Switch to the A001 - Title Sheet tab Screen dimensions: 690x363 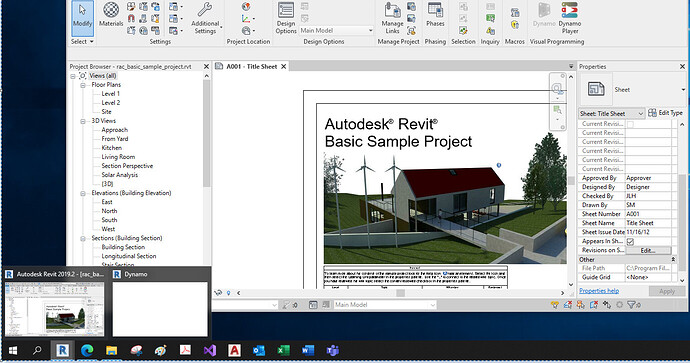pyautogui.click(x=251, y=66)
